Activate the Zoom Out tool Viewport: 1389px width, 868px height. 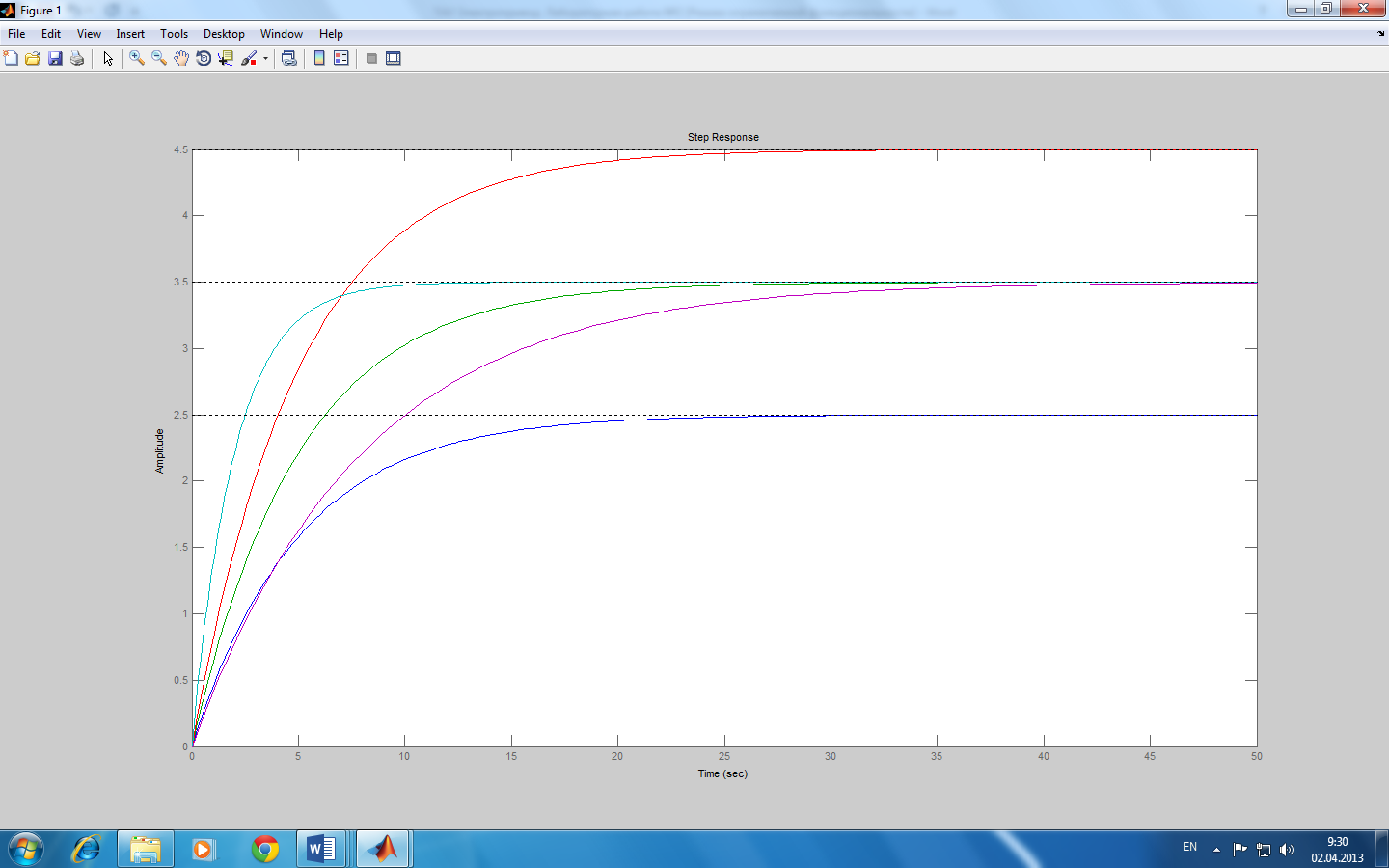click(x=159, y=58)
